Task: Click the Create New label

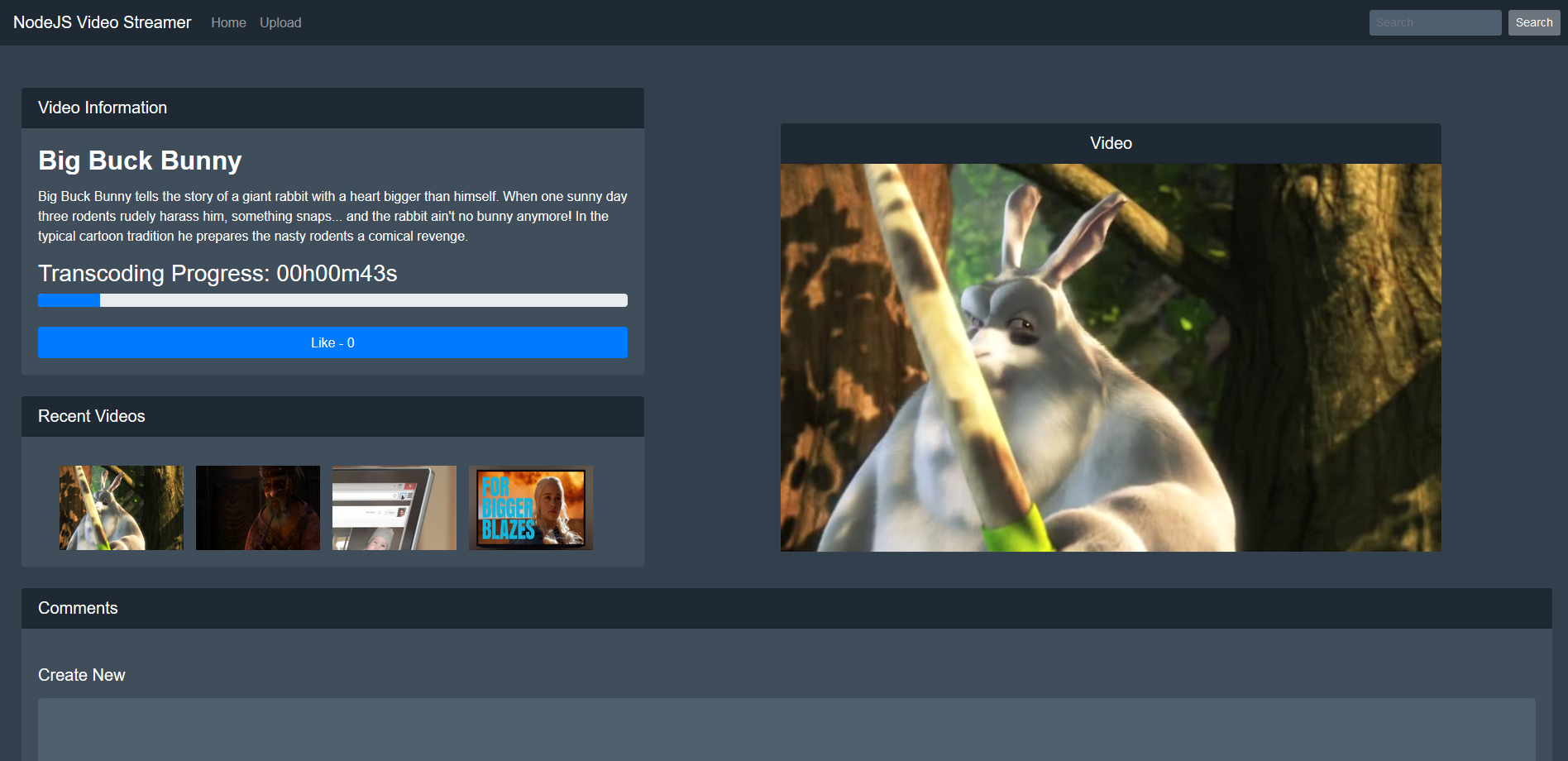Action: [82, 675]
